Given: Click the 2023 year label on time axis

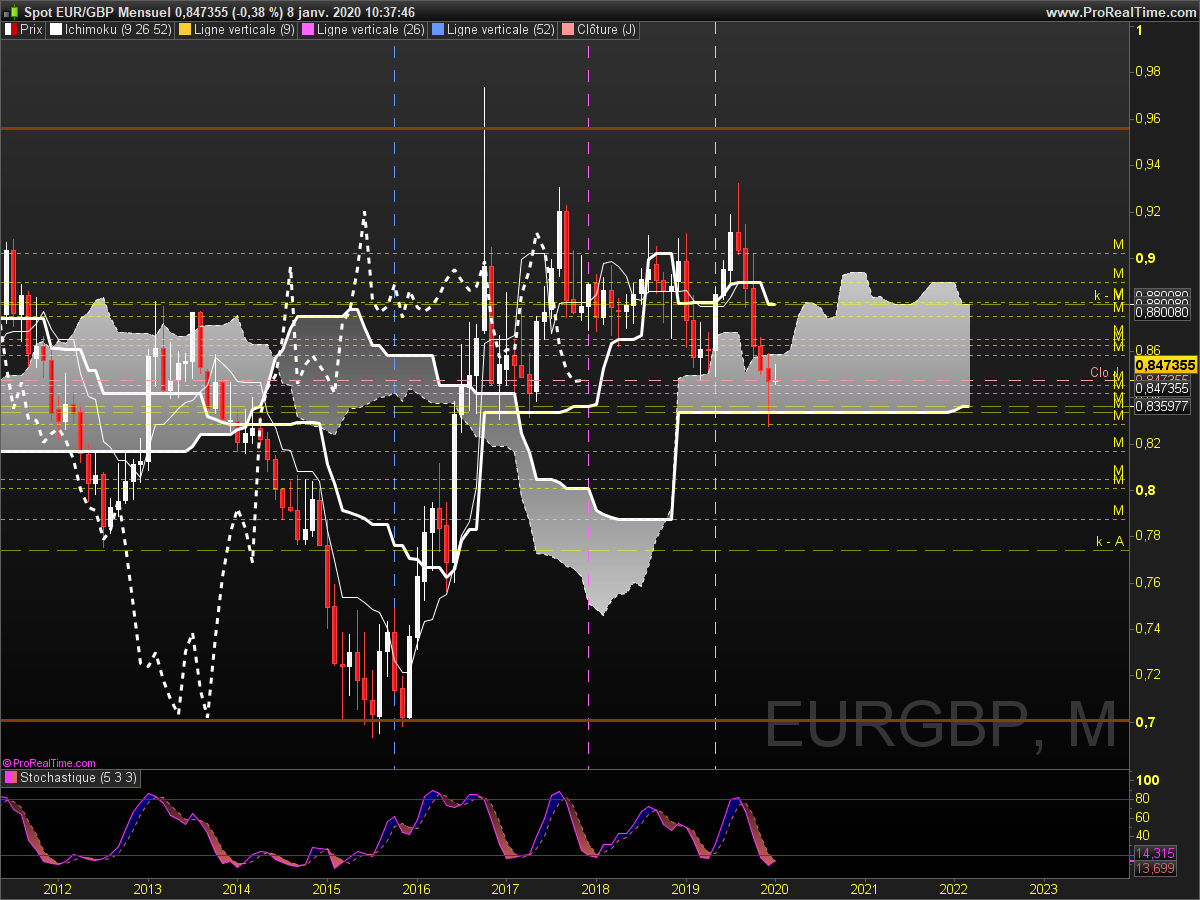Looking at the screenshot, I should click(x=1043, y=888).
